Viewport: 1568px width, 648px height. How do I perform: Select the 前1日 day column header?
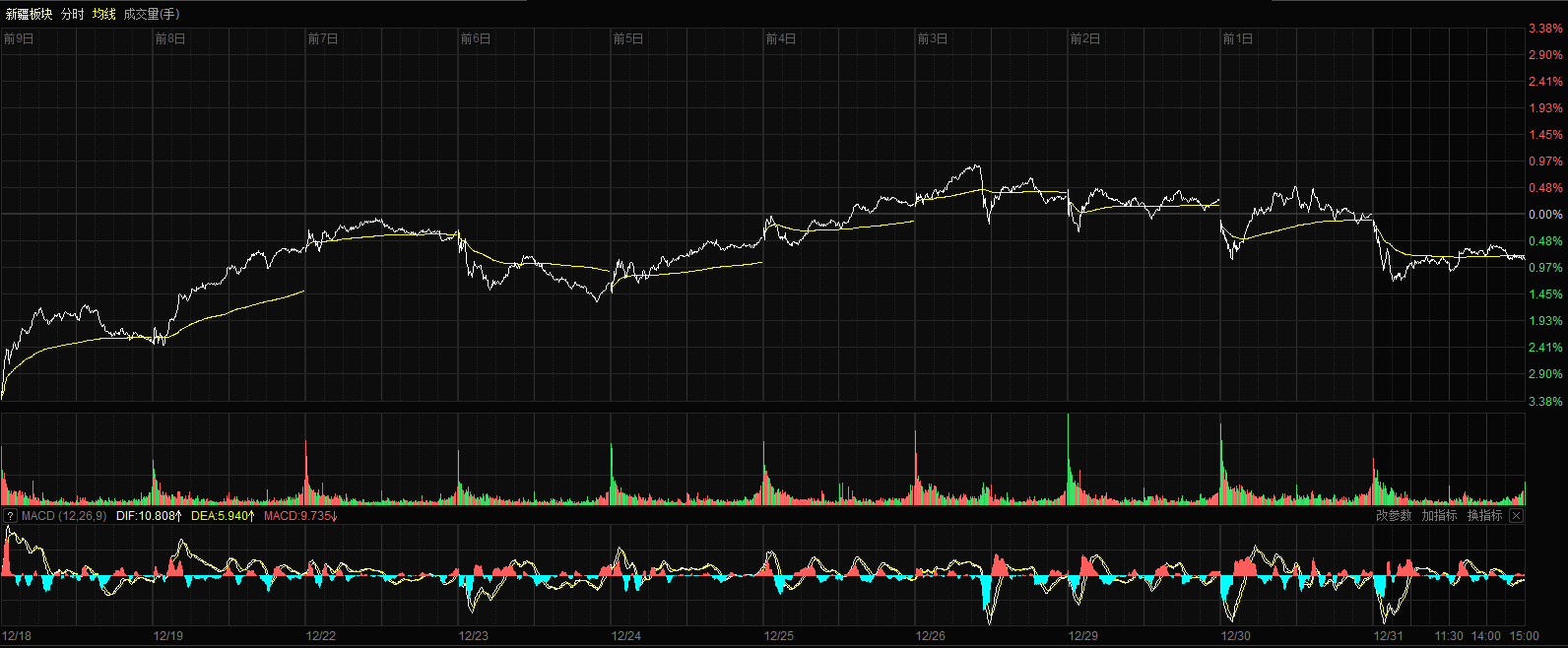coord(1237,39)
